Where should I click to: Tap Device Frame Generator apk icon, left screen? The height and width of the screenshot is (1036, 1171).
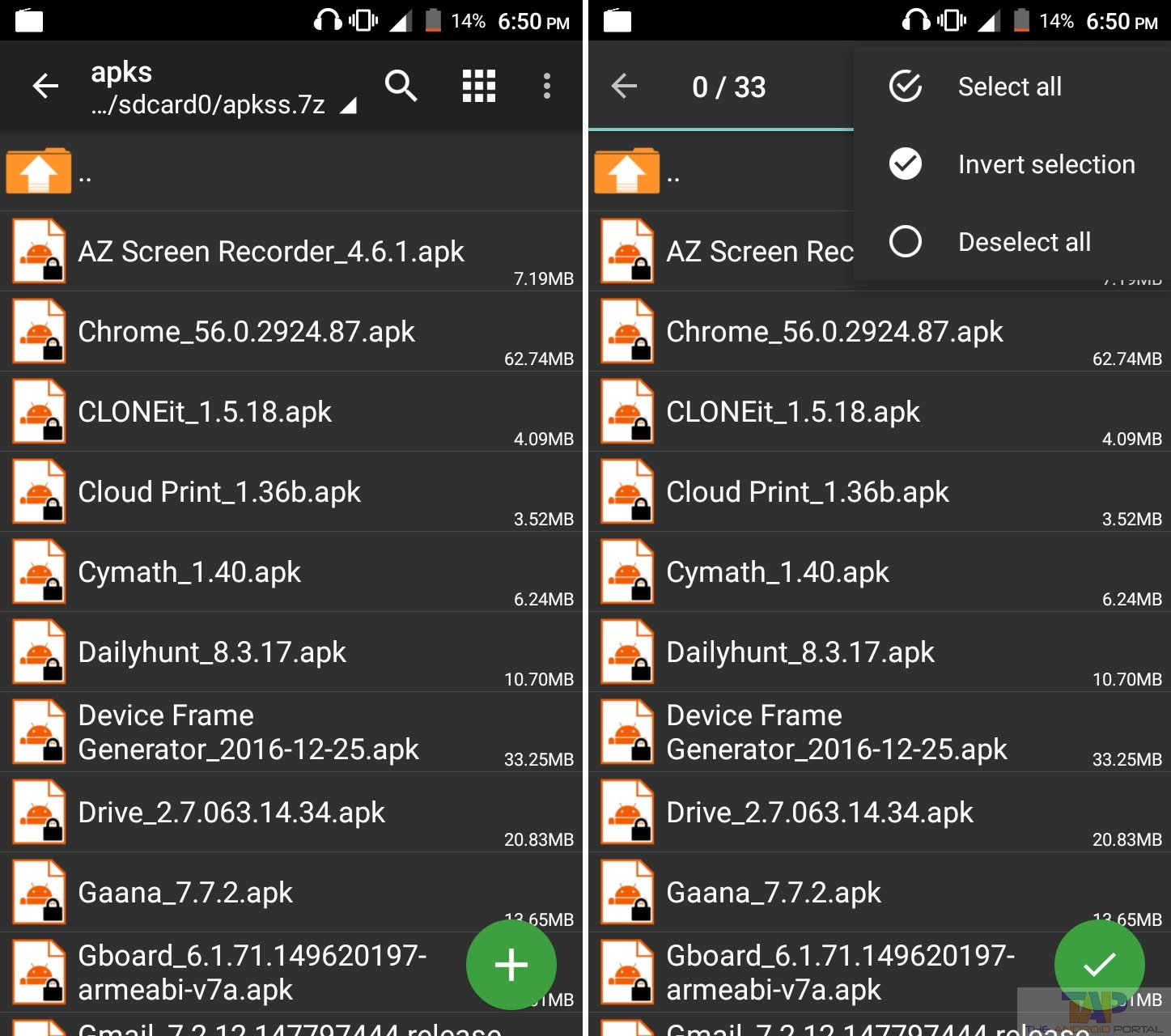pyautogui.click(x=39, y=732)
